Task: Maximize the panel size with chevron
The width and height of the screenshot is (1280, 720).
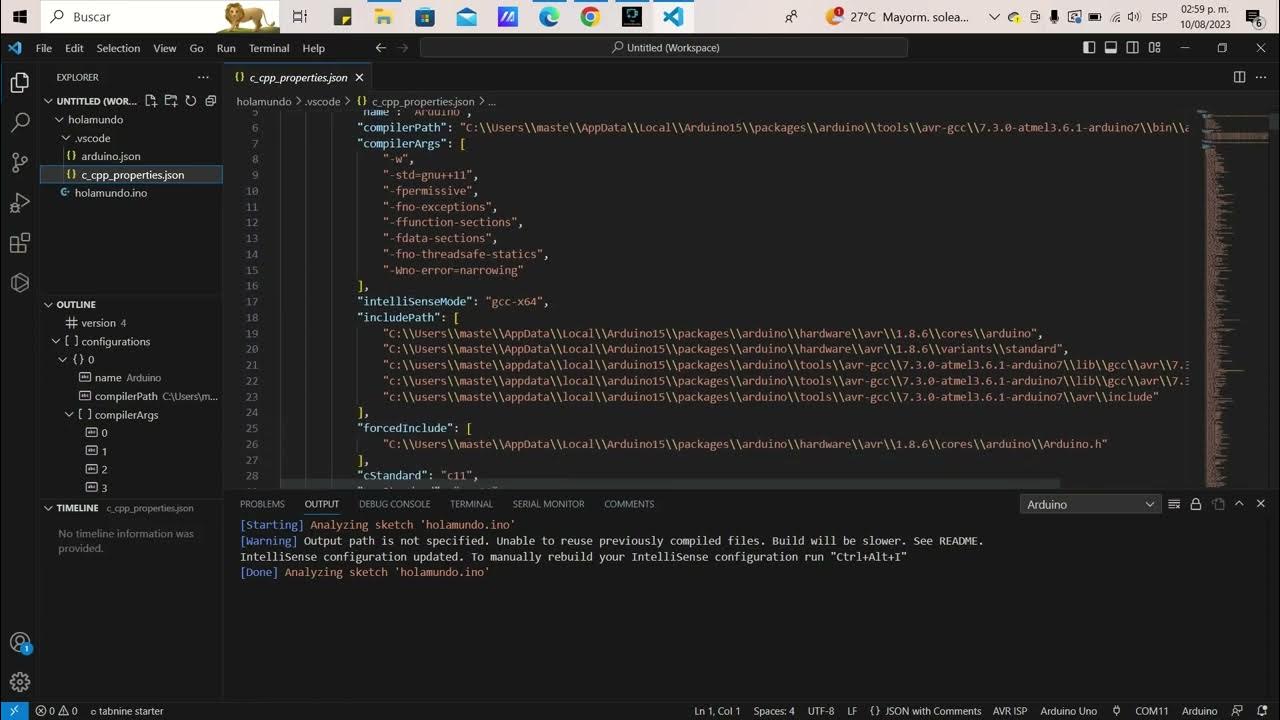Action: coord(1240,504)
